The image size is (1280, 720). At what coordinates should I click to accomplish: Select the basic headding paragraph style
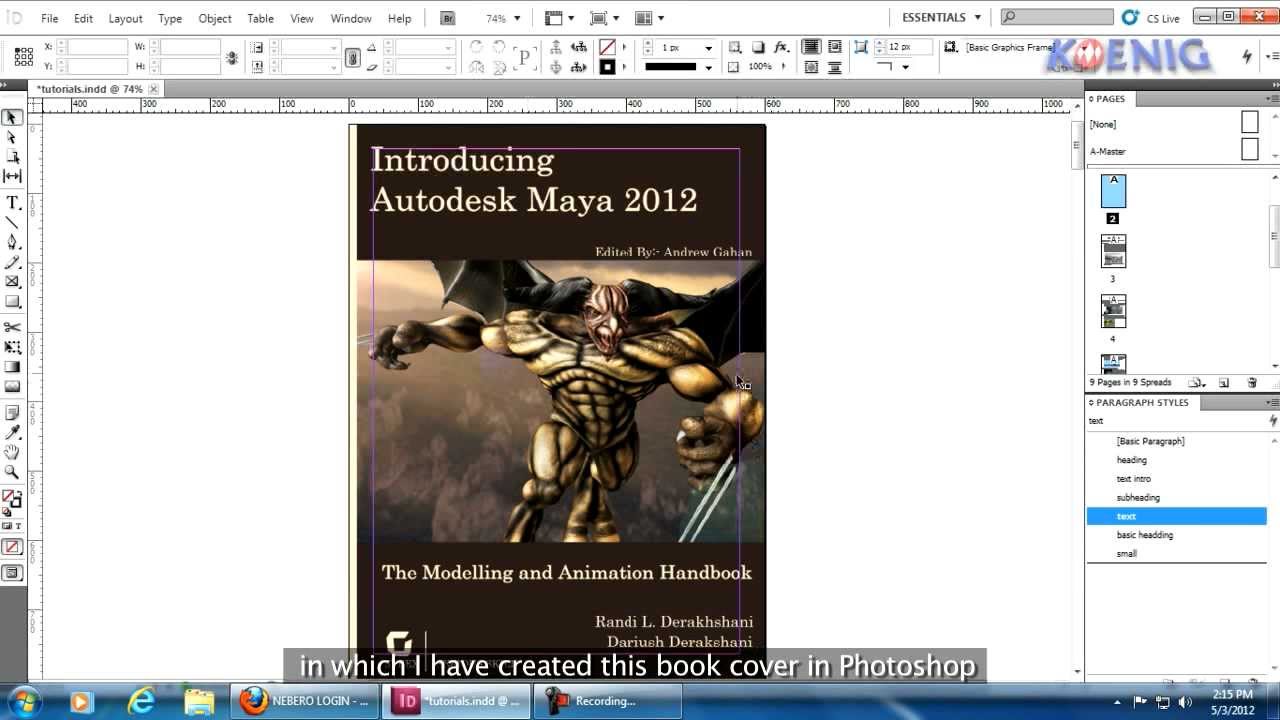tap(1144, 535)
